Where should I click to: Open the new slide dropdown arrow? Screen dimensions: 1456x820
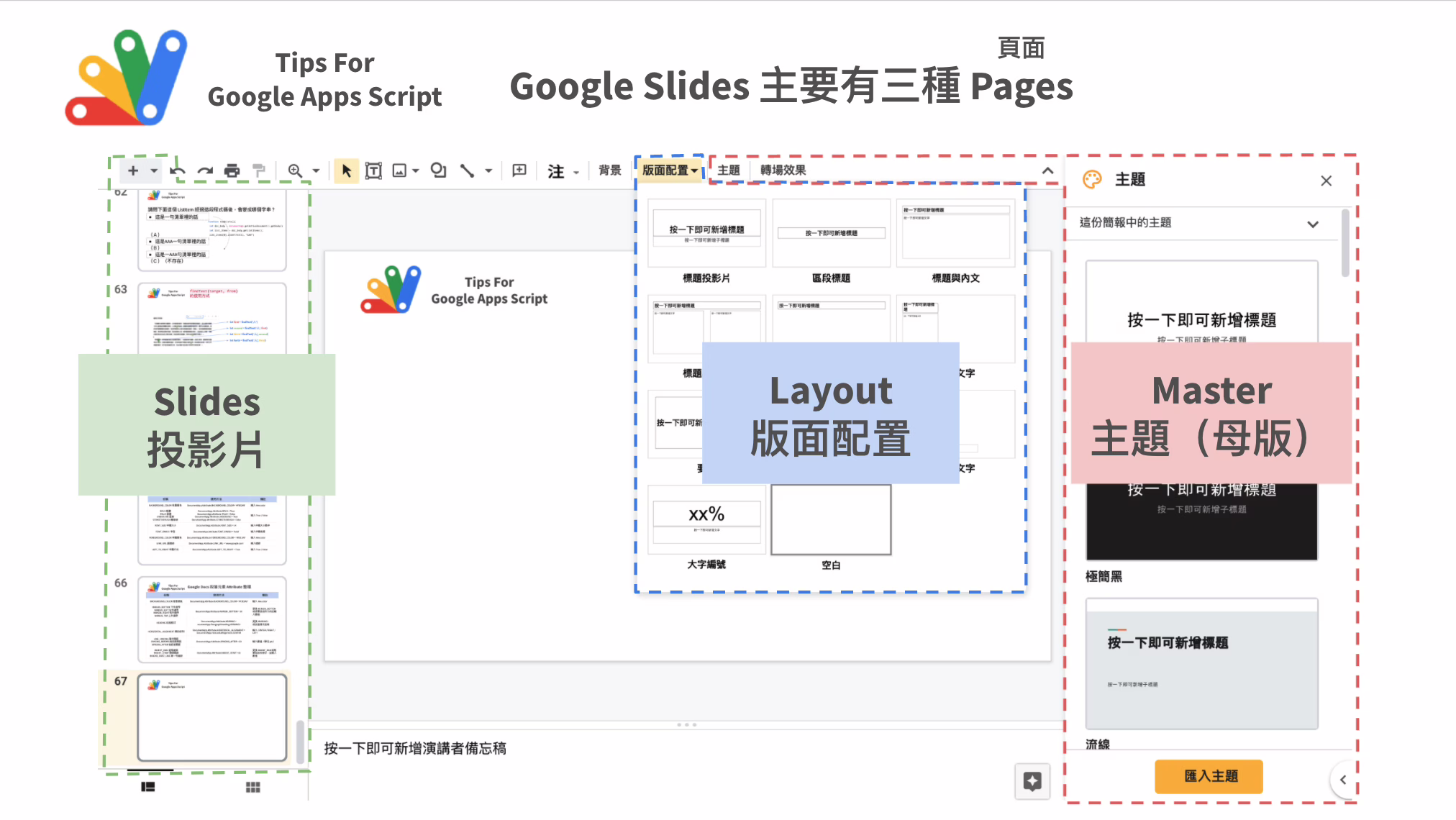pyautogui.click(x=153, y=171)
